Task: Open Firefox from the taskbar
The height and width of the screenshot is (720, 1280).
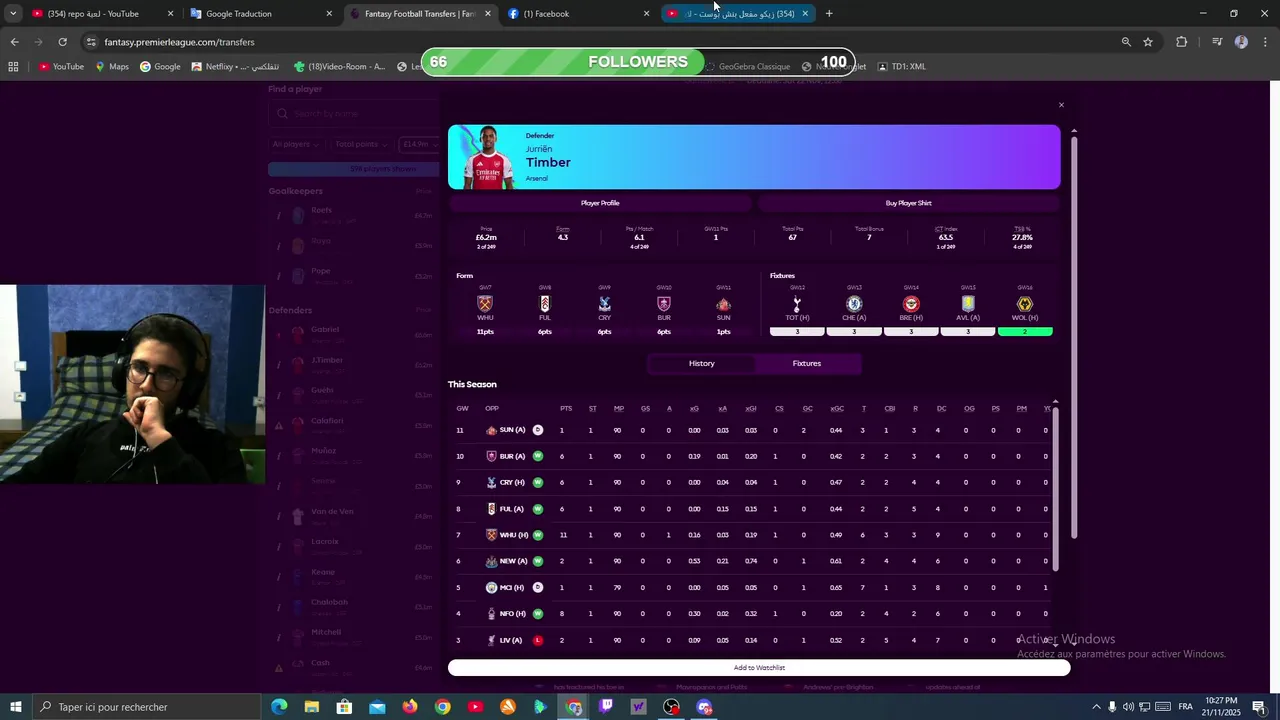Action: (410, 707)
